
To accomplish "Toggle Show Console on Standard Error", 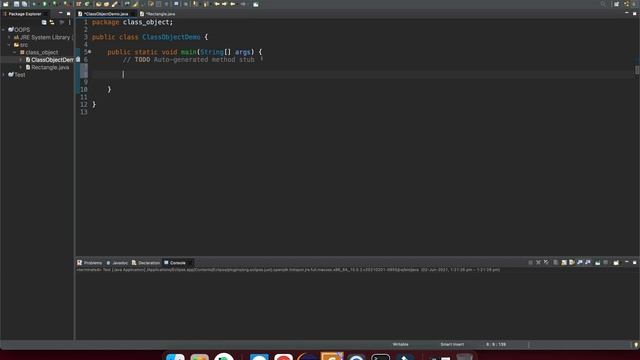I will [x=588, y=262].
